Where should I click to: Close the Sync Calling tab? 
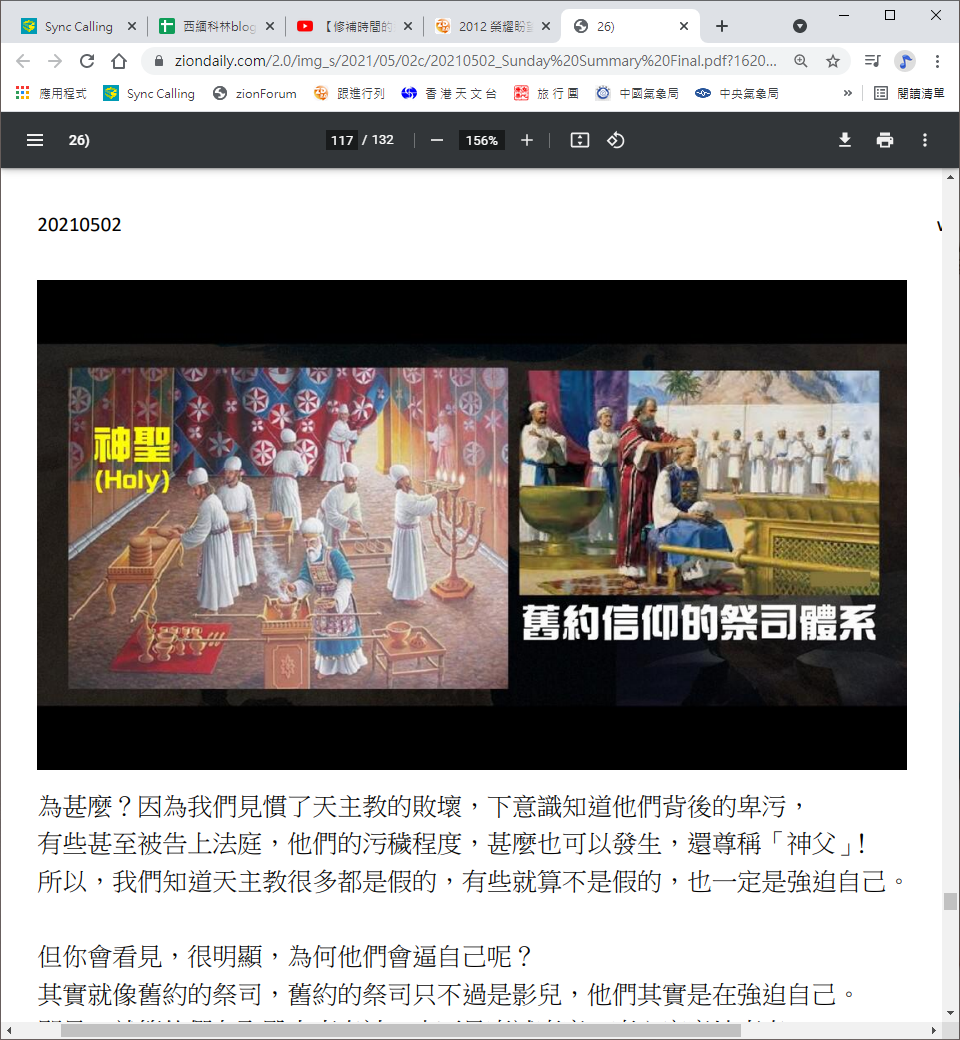coord(131,26)
